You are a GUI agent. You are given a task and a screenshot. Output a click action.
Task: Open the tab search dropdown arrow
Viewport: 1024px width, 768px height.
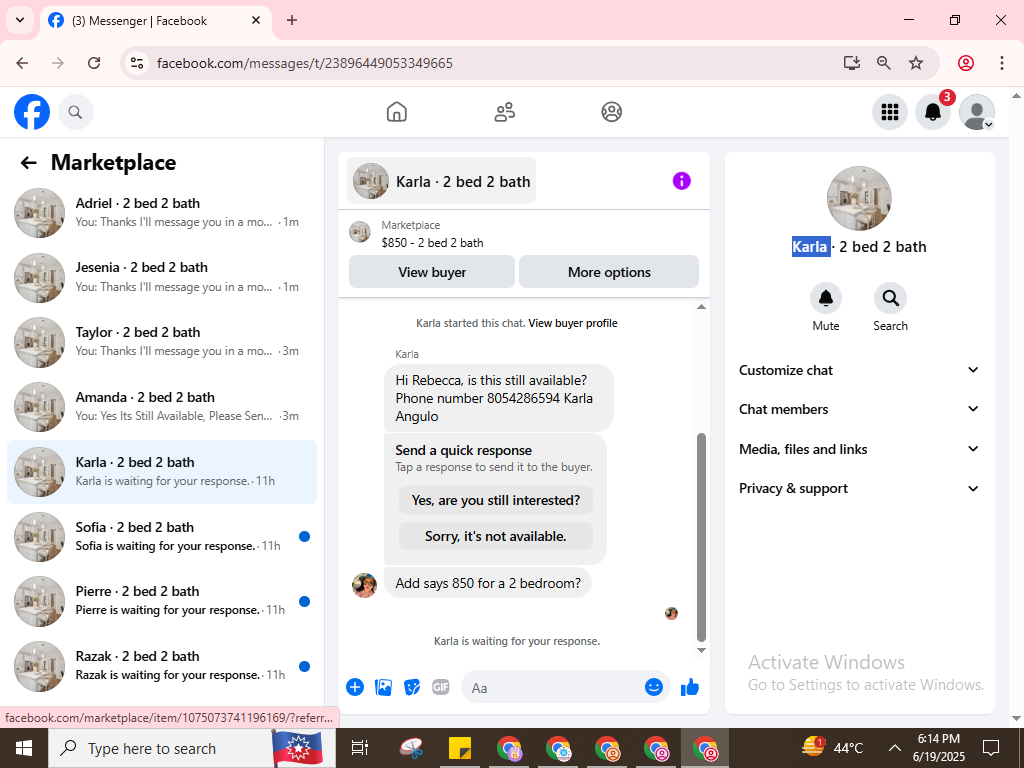(x=20, y=20)
